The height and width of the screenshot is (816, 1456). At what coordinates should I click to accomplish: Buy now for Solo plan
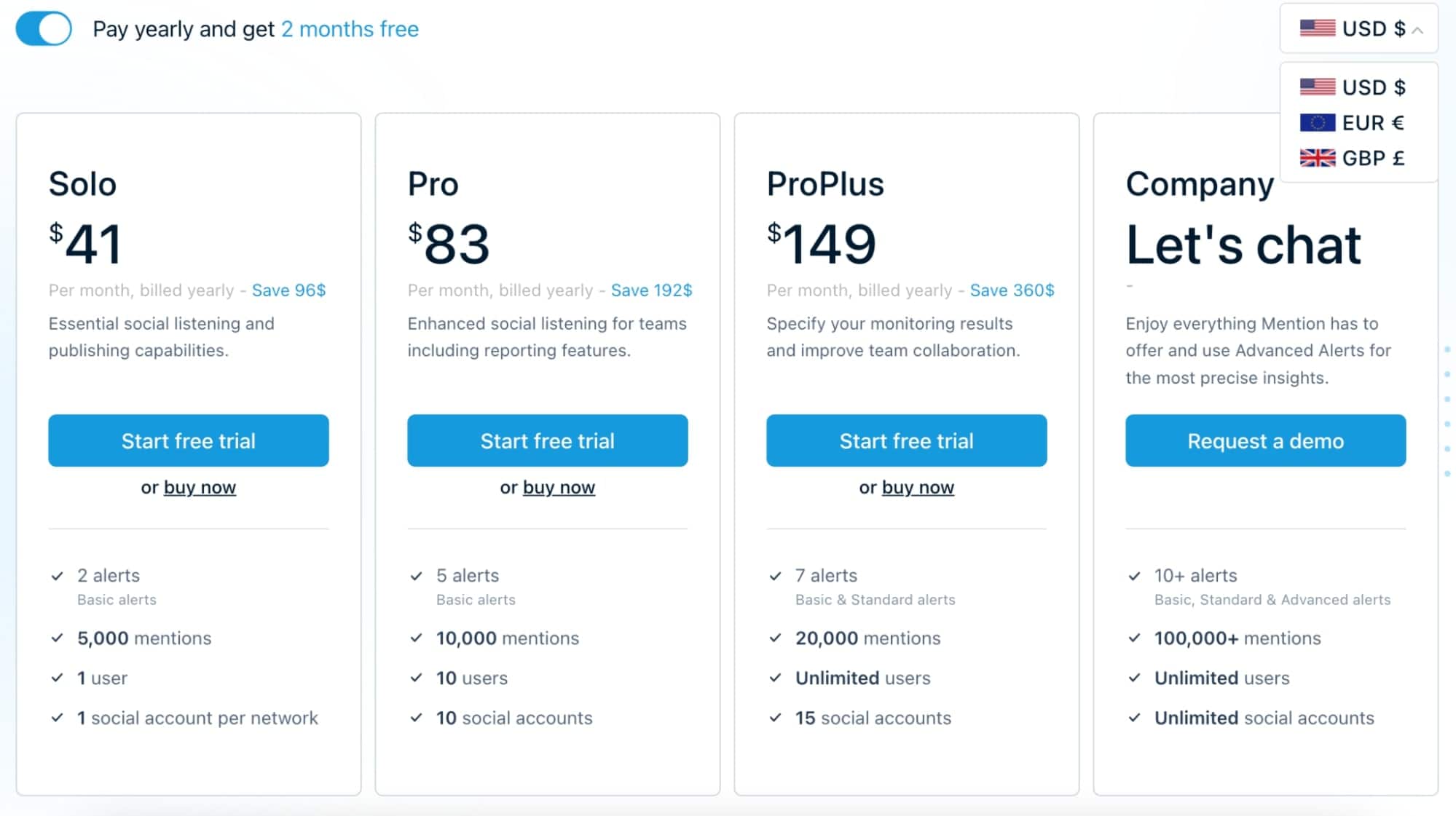pos(199,487)
